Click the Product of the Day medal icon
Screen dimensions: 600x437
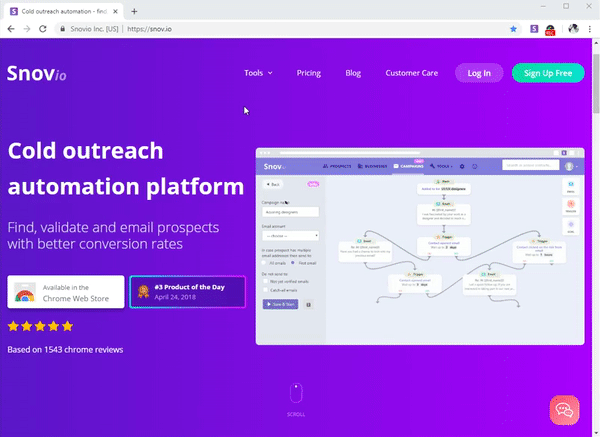pos(143,292)
